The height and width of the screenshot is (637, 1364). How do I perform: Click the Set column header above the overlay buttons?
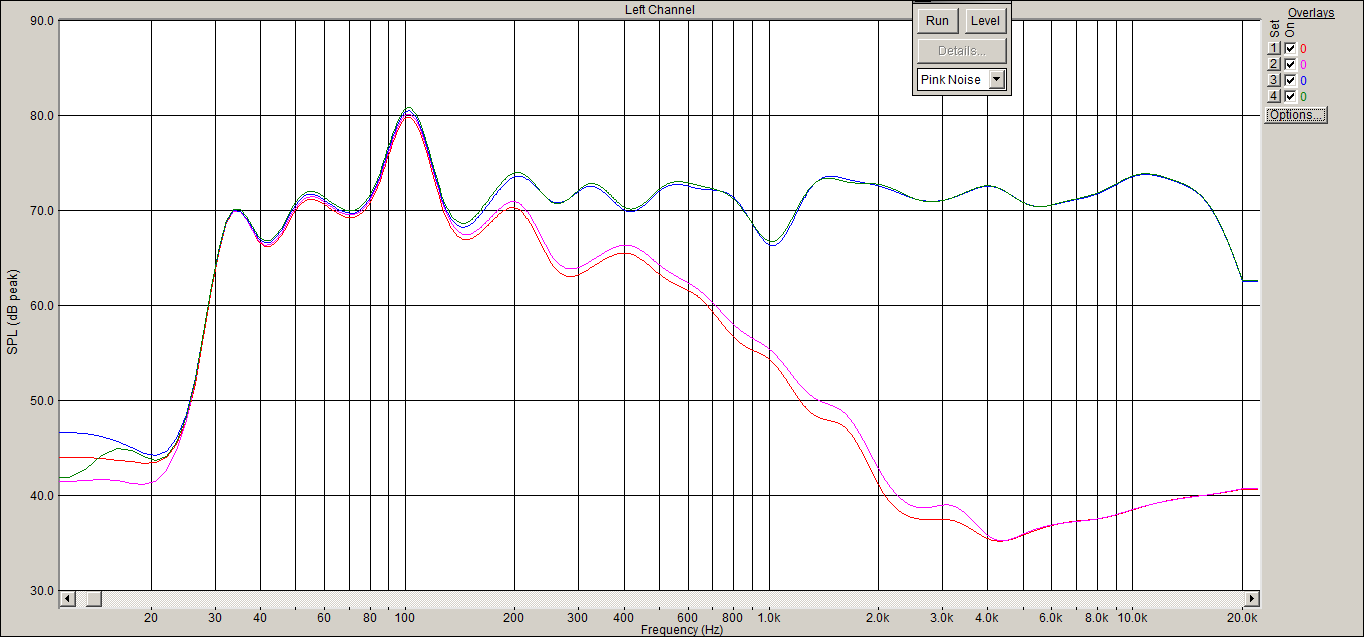pos(1274,28)
